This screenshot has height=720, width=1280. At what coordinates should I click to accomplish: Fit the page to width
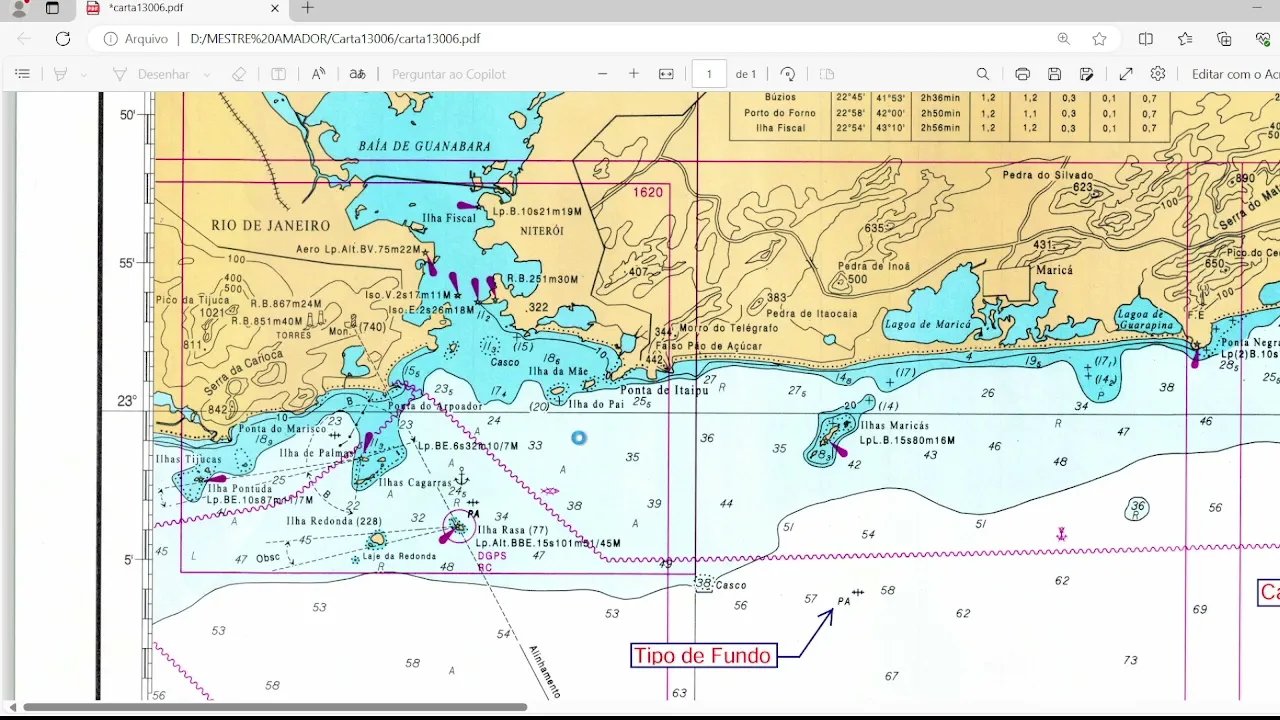click(666, 74)
